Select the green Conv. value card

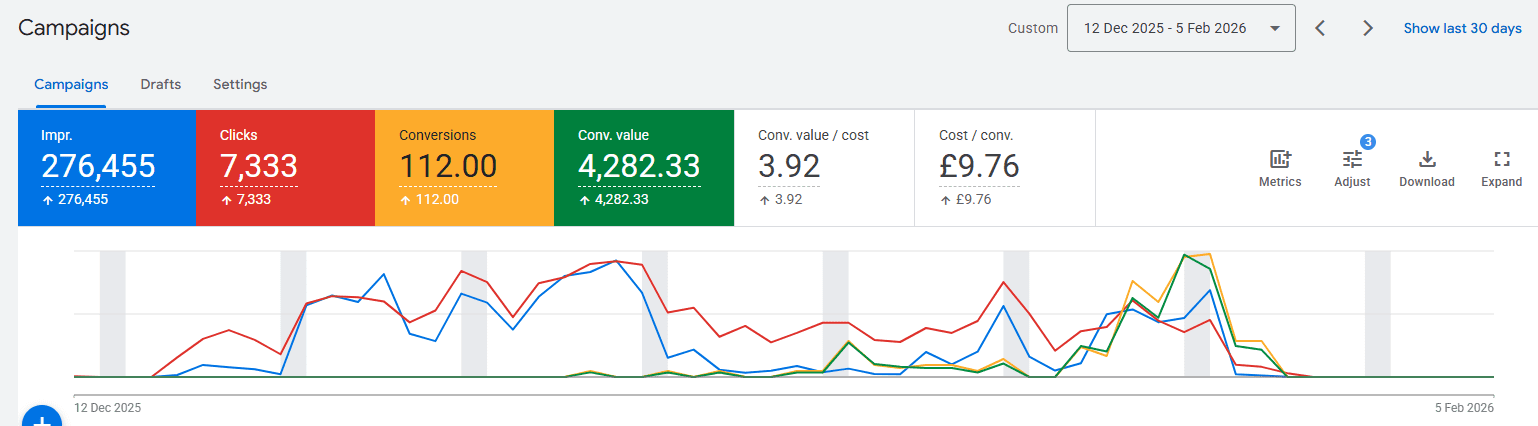point(643,168)
